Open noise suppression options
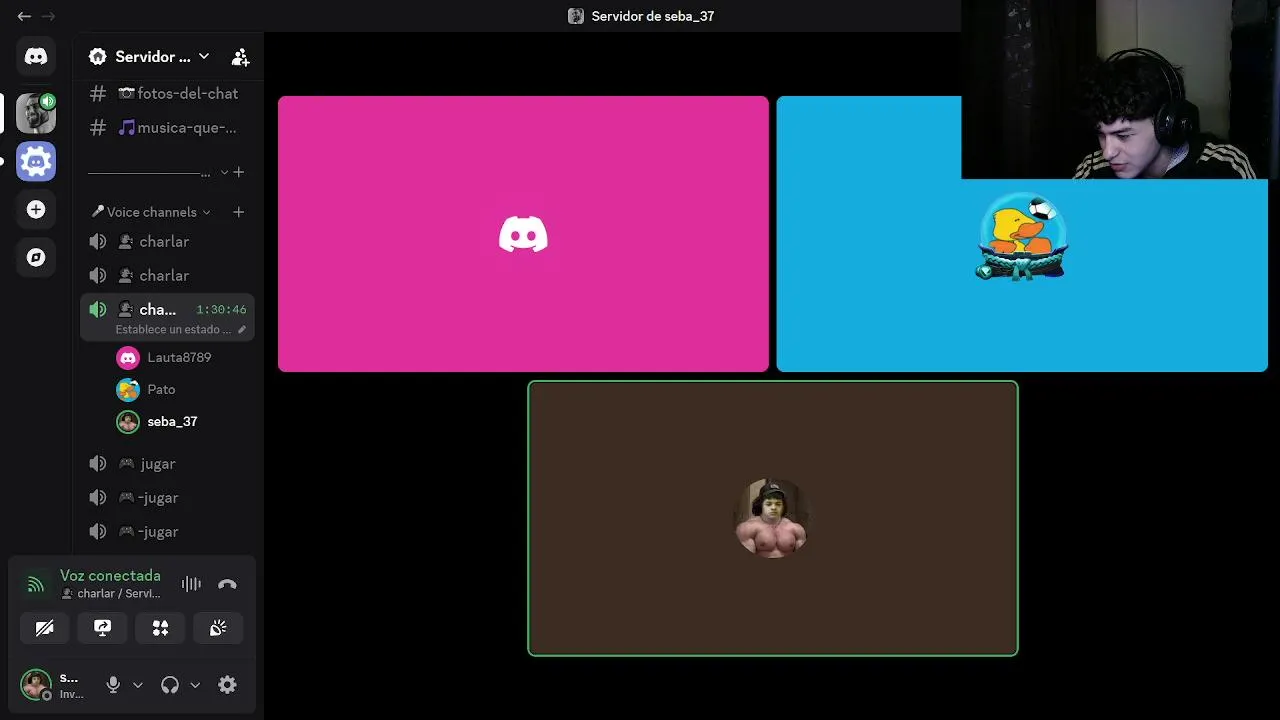 click(191, 584)
